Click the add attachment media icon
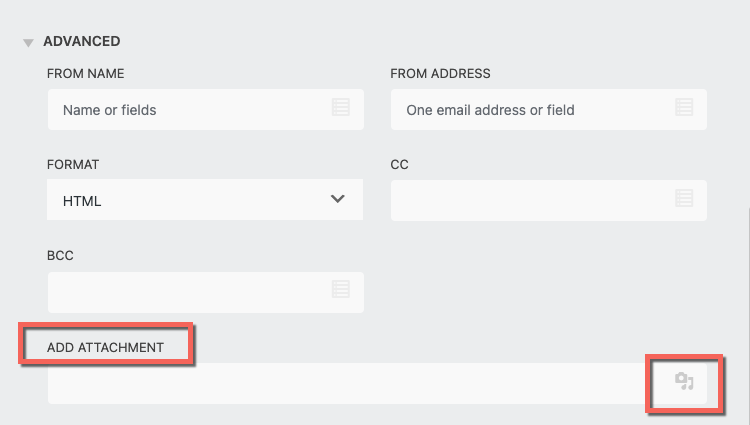 coord(684,381)
